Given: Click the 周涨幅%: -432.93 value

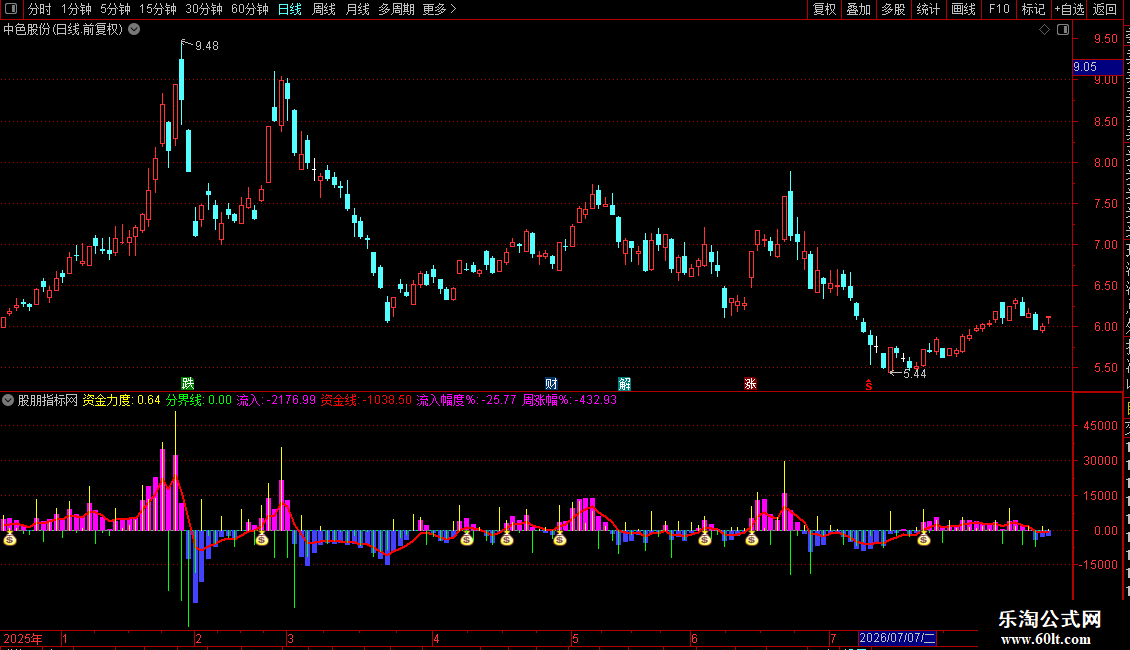Looking at the screenshot, I should (569, 400).
